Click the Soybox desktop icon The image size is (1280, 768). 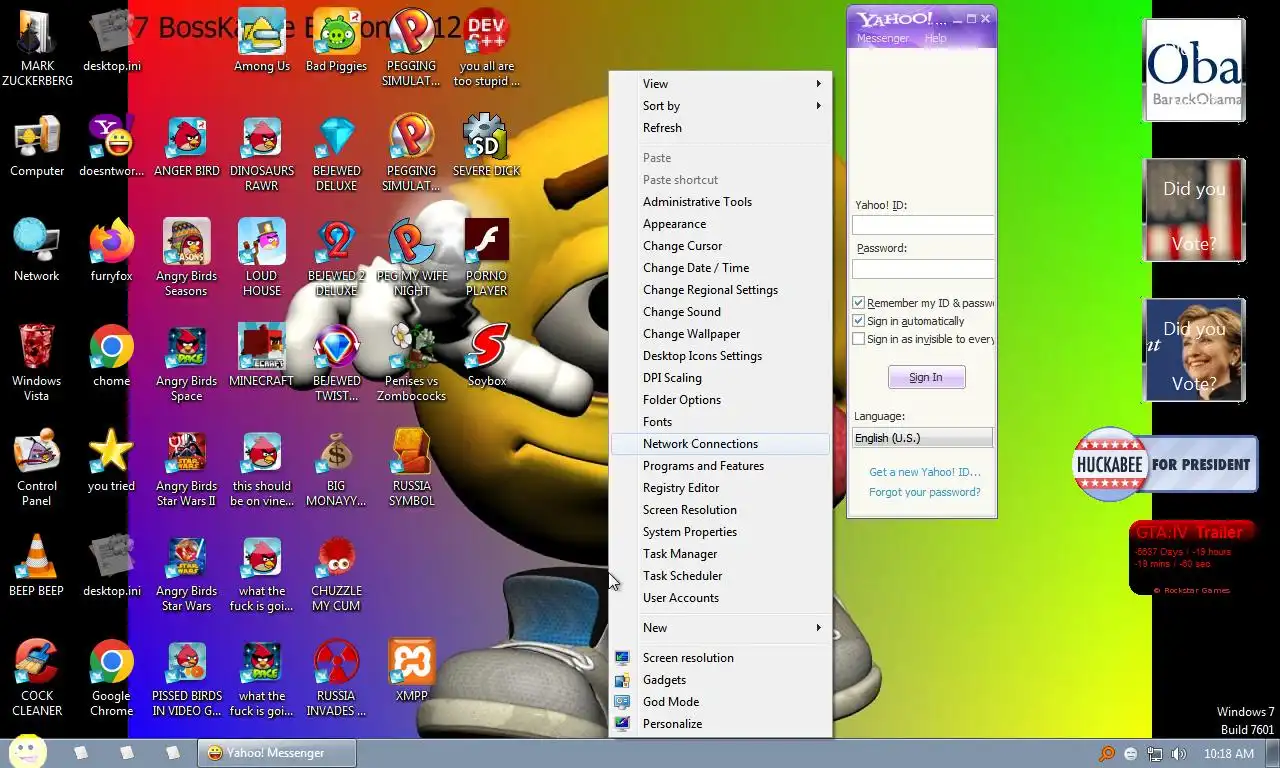tap(486, 357)
